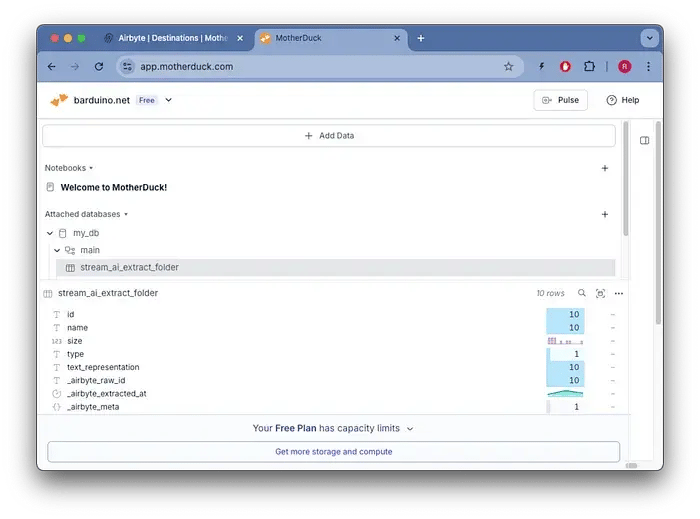
Task: Open the Chrome three-dot menu
Action: 648,66
